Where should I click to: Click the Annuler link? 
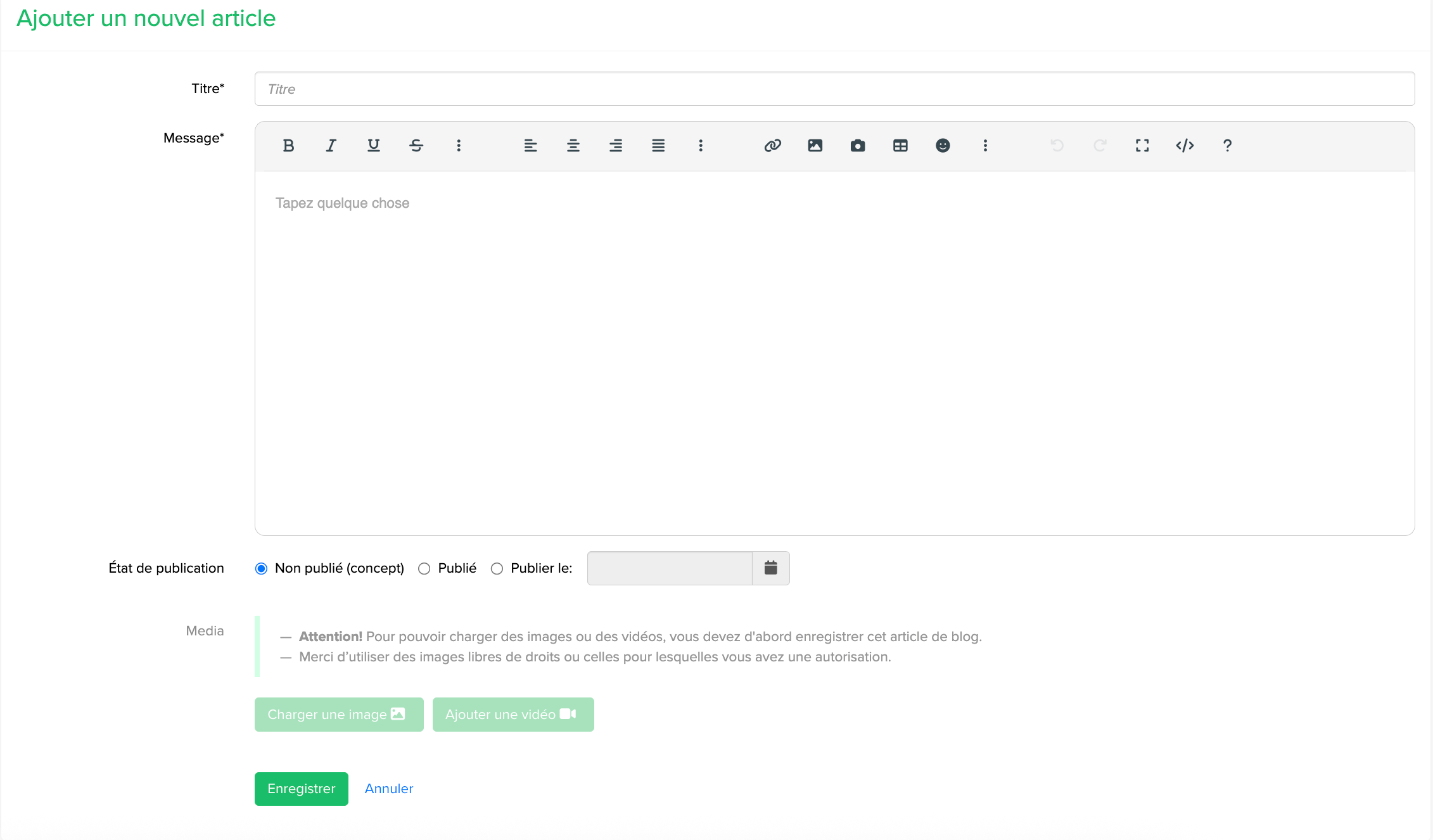coord(389,789)
